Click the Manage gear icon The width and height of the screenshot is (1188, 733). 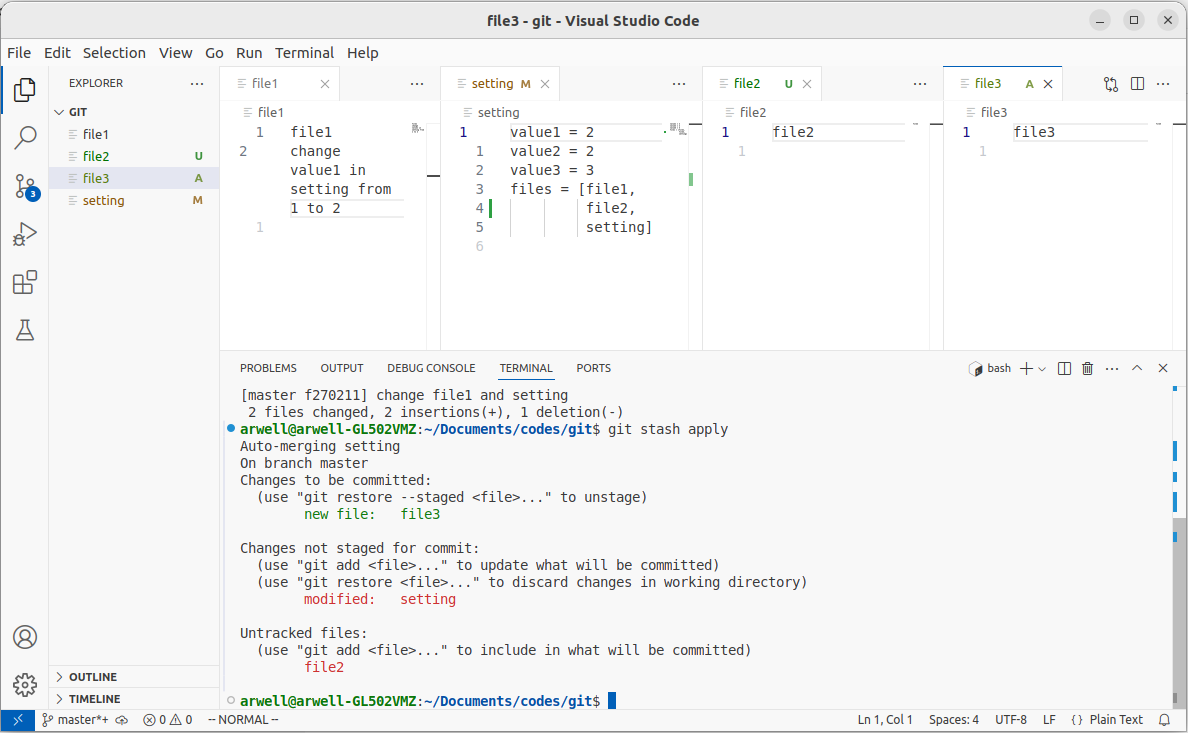point(25,685)
